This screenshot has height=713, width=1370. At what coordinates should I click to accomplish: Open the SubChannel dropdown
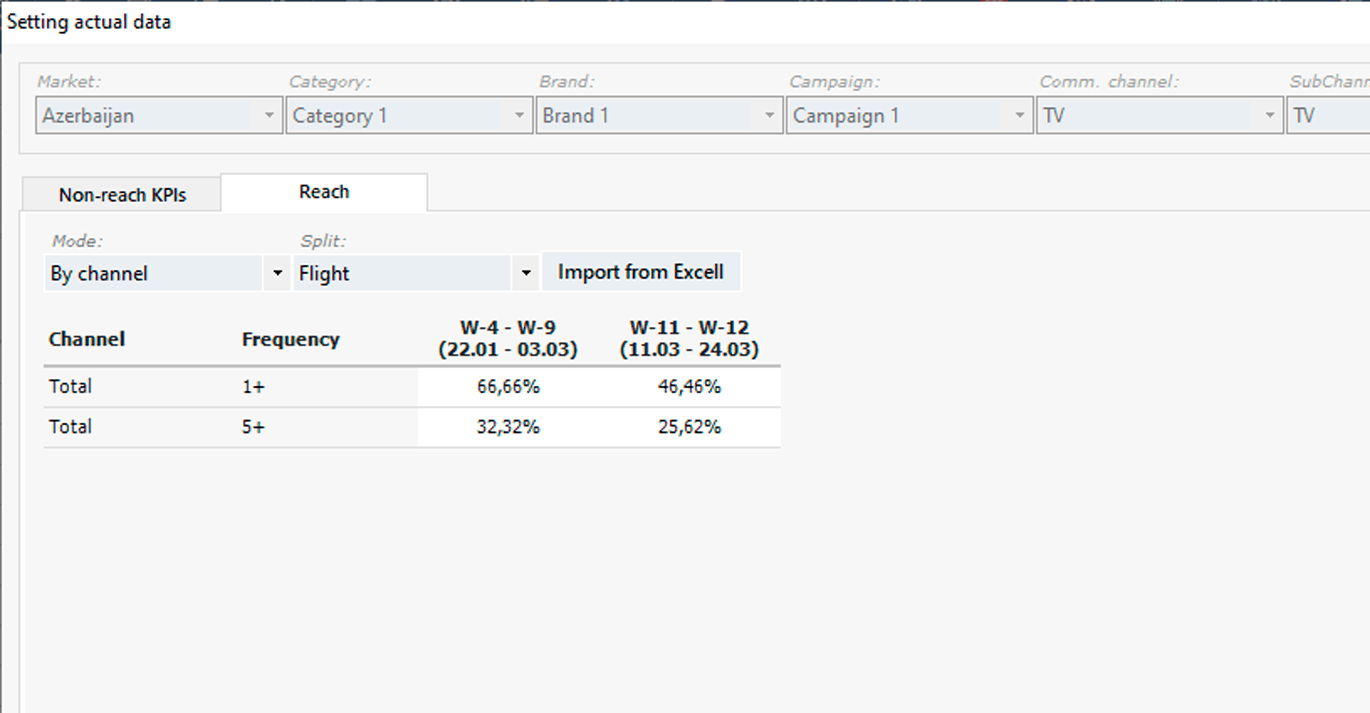tap(1328, 115)
